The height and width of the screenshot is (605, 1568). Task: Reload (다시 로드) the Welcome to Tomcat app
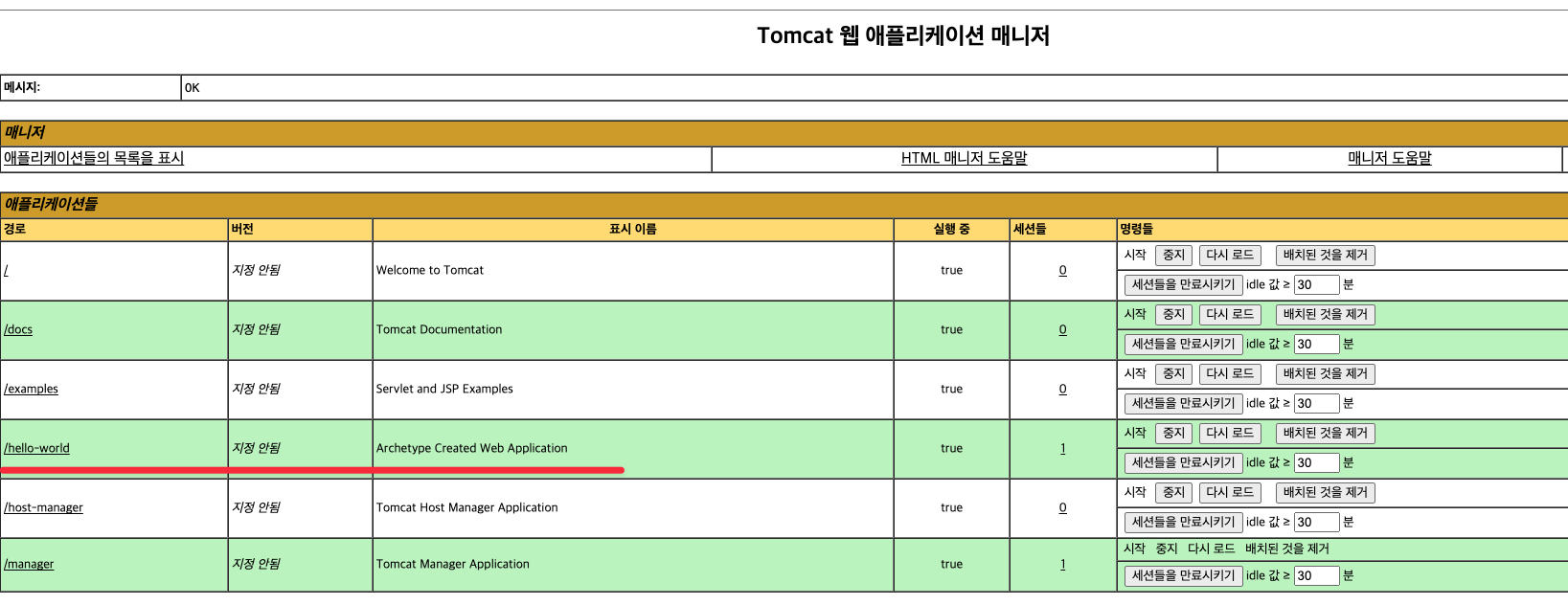click(1230, 256)
